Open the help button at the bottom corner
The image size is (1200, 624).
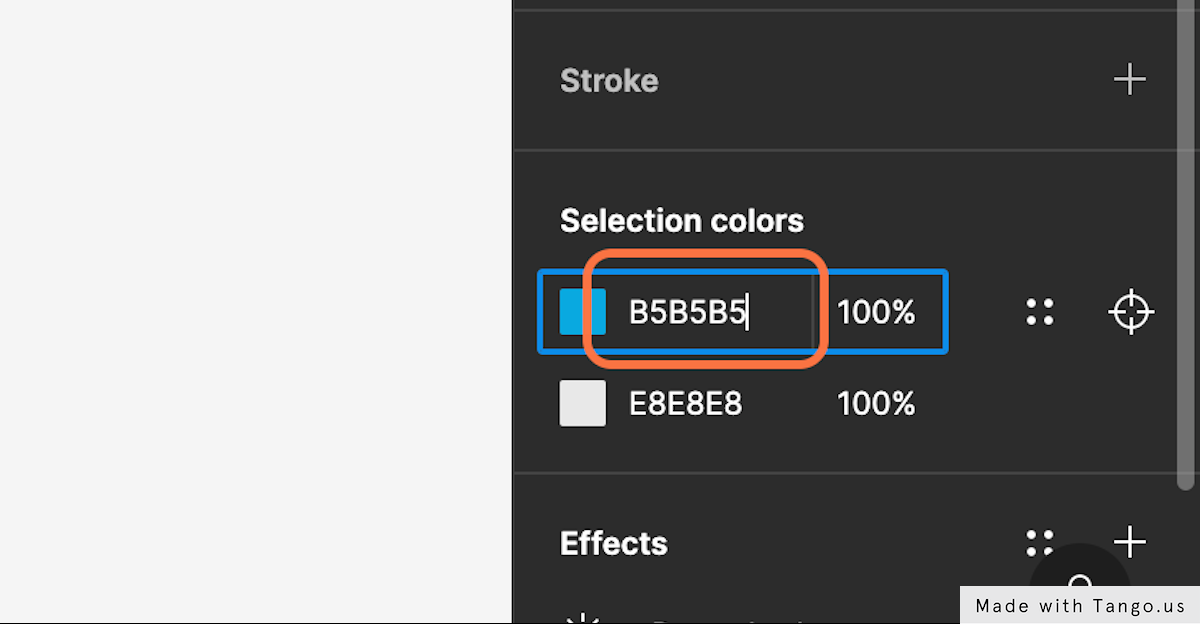(1080, 583)
